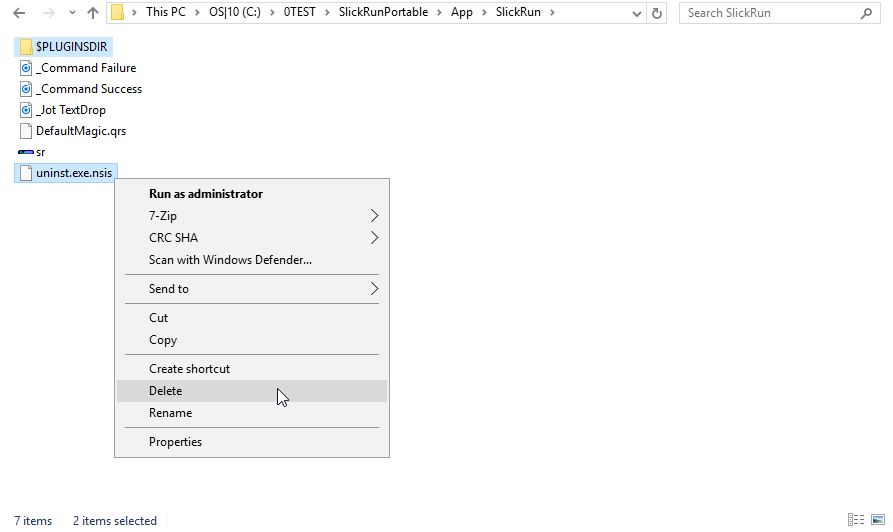Go up one folder level arrow
This screenshot has width=893, height=532.
point(93,13)
